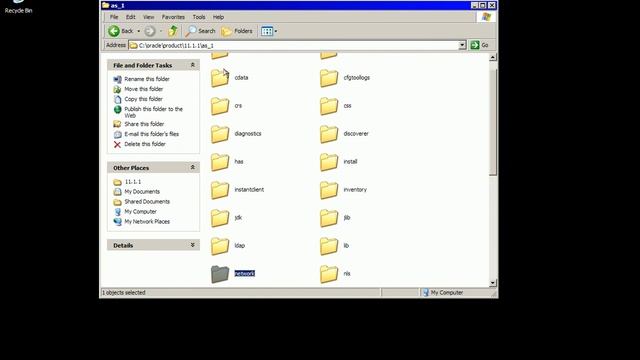This screenshot has width=640, height=360.
Task: Click the '1 objects selected' status text
Action: click(x=124, y=293)
